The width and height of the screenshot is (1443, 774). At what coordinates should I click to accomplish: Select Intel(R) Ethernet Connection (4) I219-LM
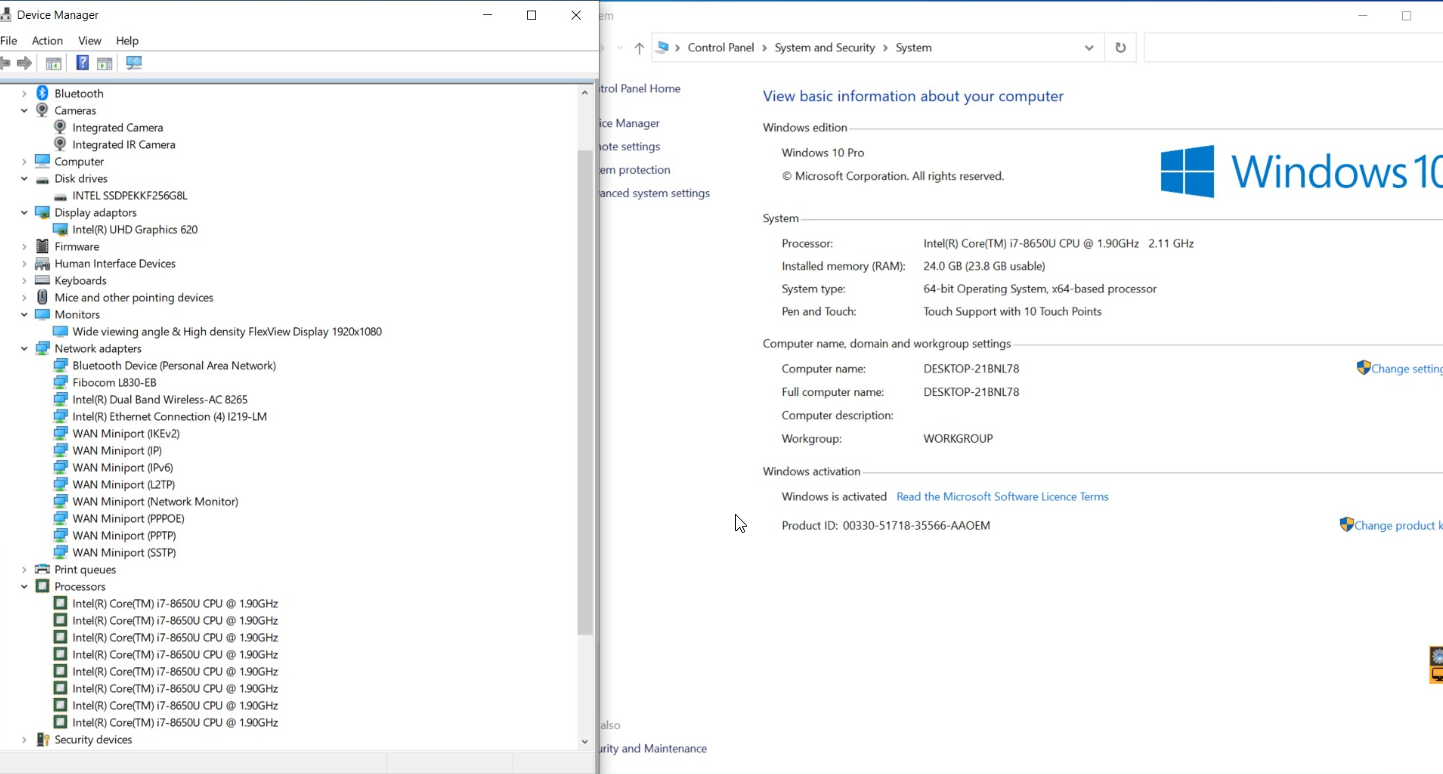pos(169,416)
